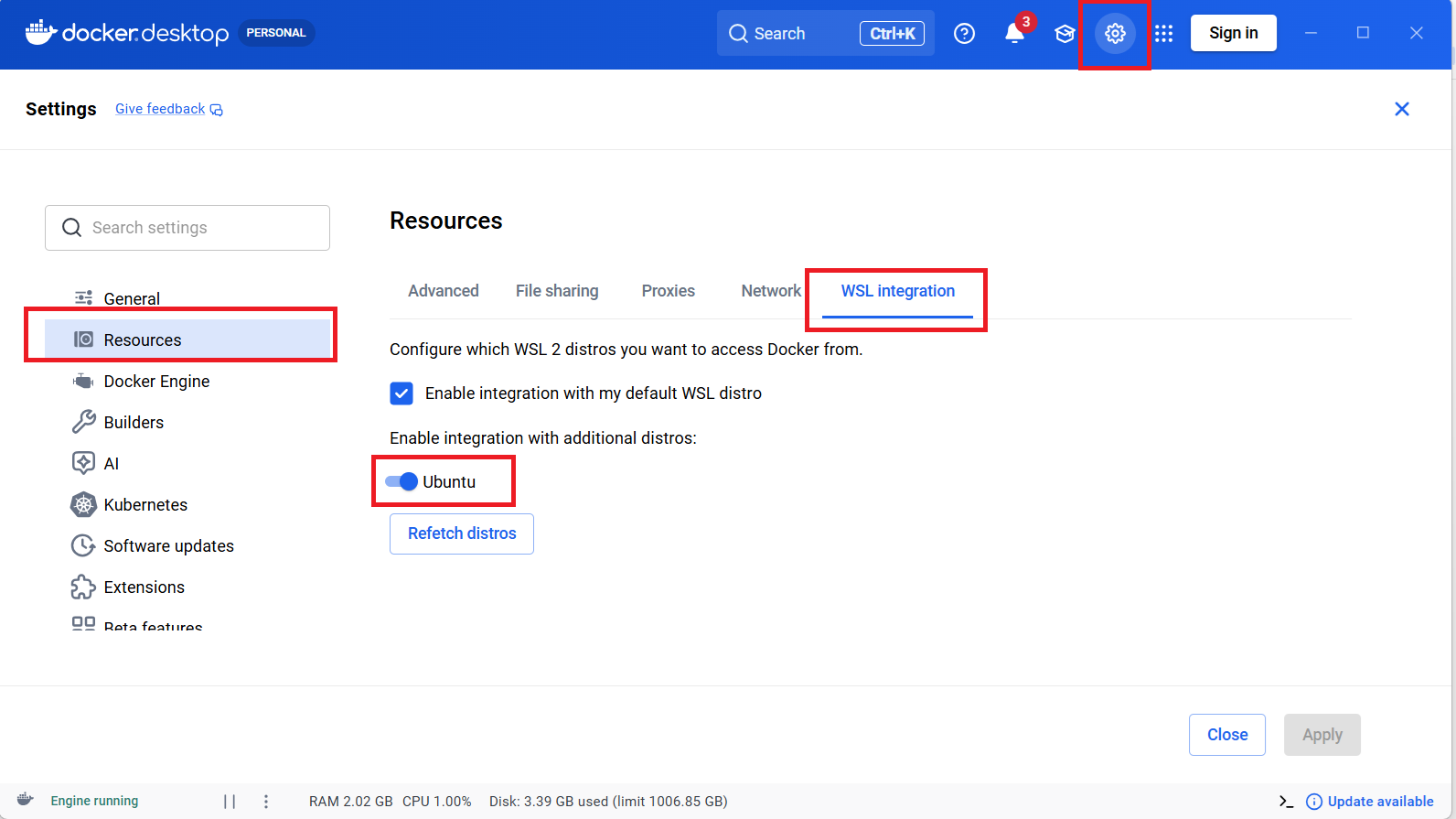Open the Give feedback link
Image resolution: width=1456 pixels, height=819 pixels.
[x=160, y=109]
